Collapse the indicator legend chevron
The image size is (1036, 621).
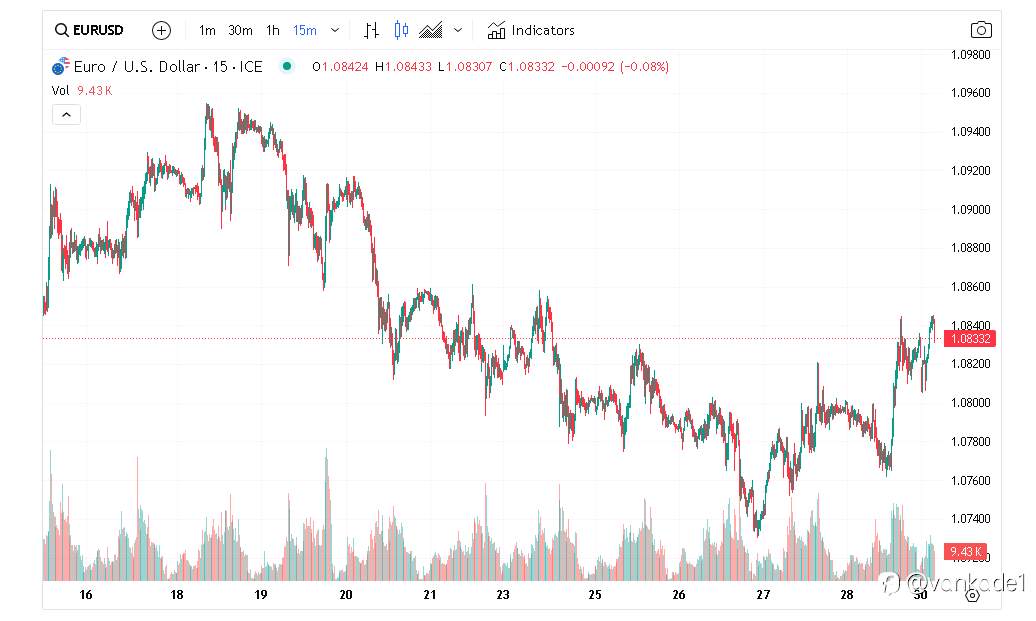[66, 115]
